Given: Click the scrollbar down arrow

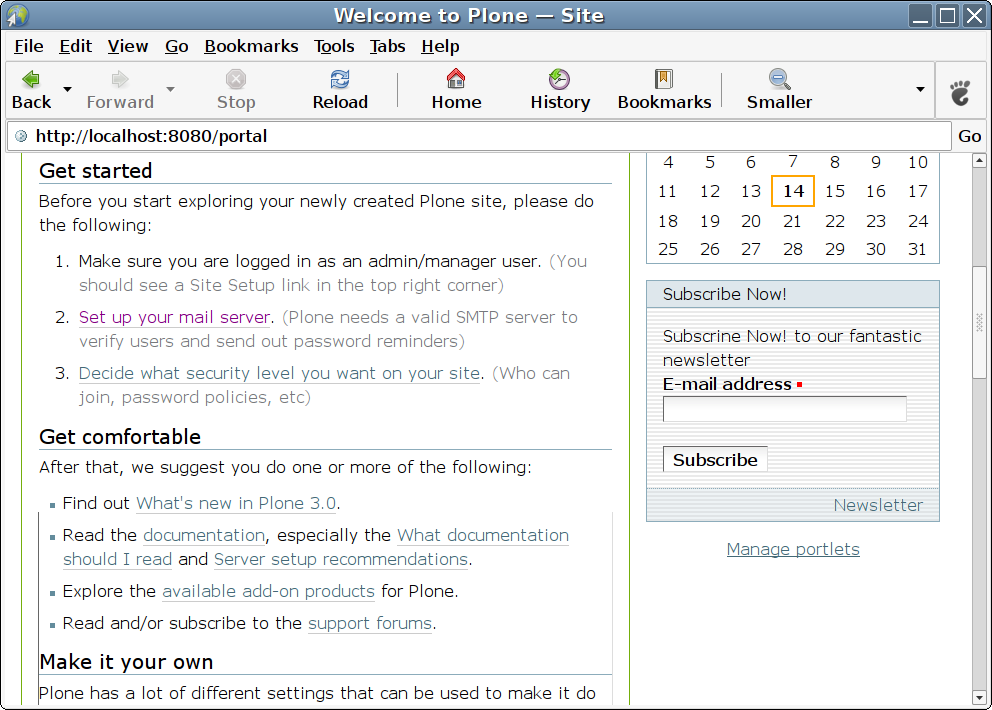Looking at the screenshot, I should point(979,697).
